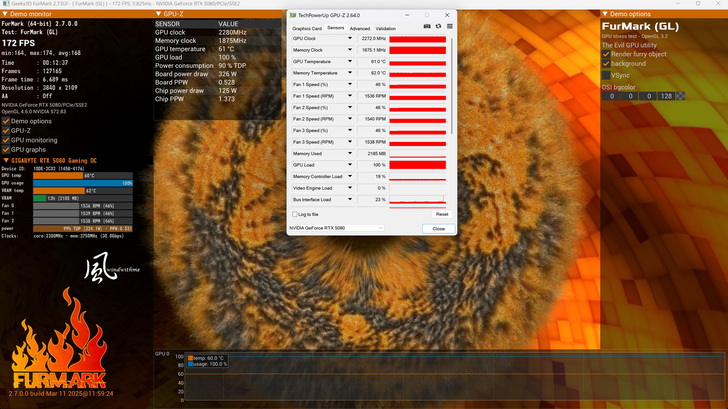Collapse the GIGABYTE RTX 5080 Gaming OC section

pos(6,160)
